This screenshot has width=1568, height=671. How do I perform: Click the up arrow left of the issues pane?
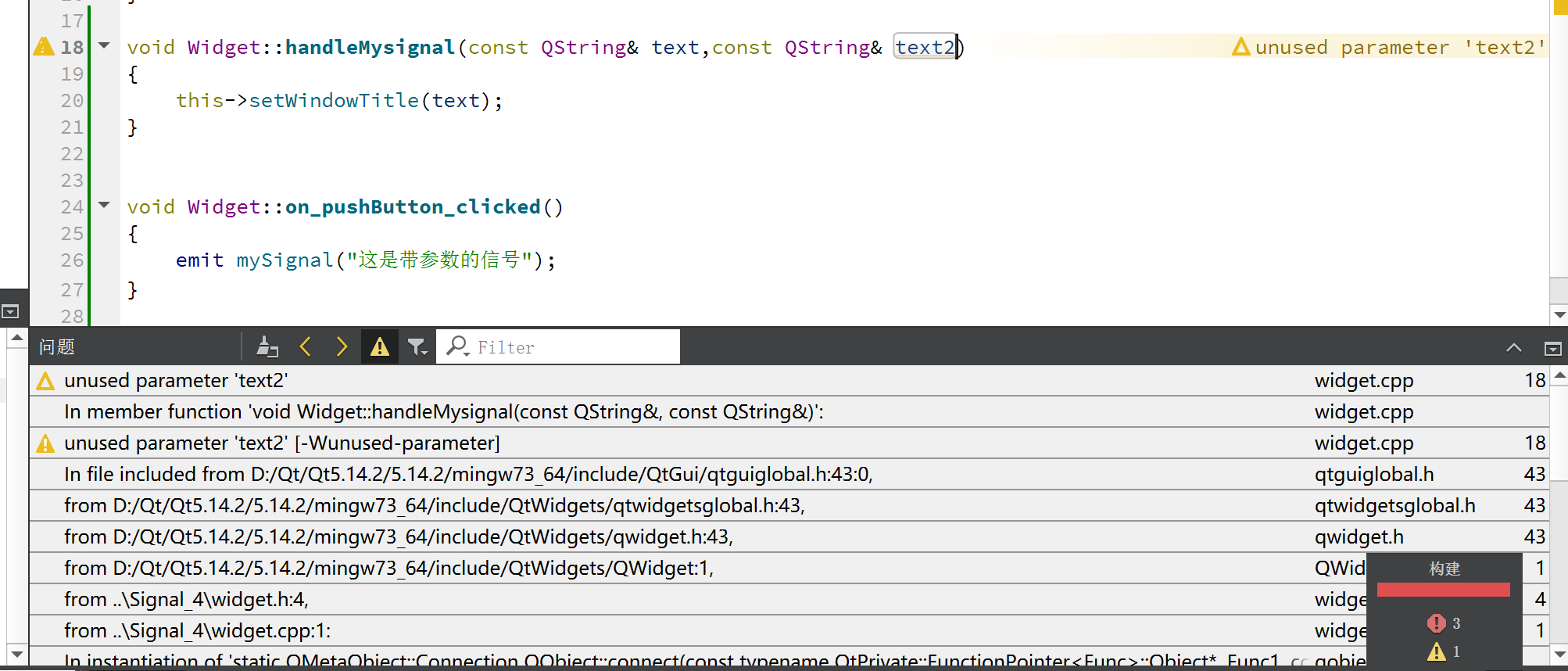[17, 338]
